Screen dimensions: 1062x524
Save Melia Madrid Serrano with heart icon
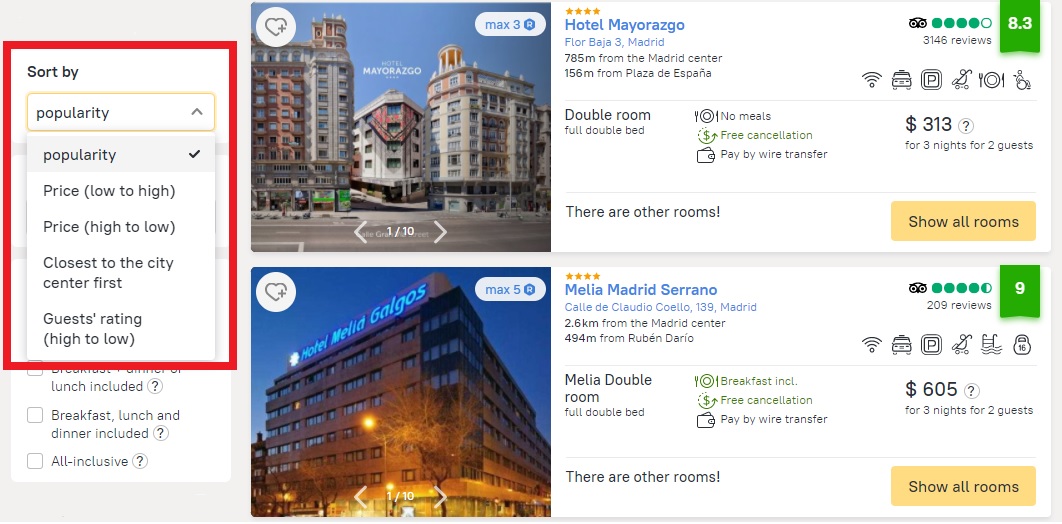pyautogui.click(x=276, y=292)
